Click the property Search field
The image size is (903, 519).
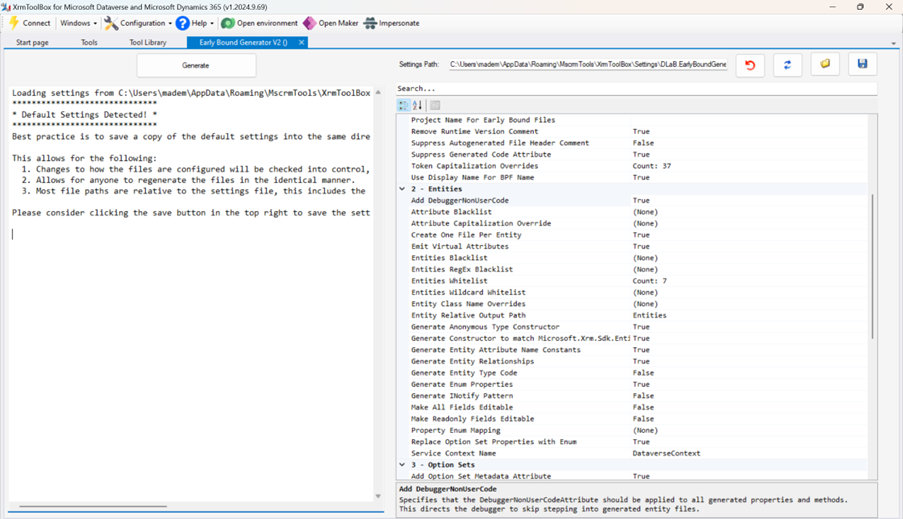[635, 89]
